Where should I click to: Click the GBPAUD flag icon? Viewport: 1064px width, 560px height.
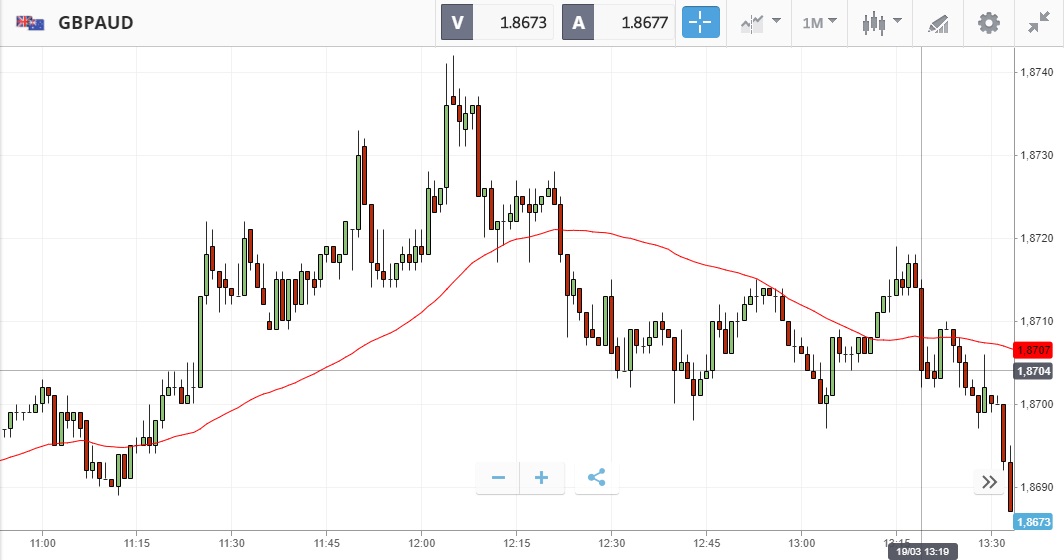point(28,22)
